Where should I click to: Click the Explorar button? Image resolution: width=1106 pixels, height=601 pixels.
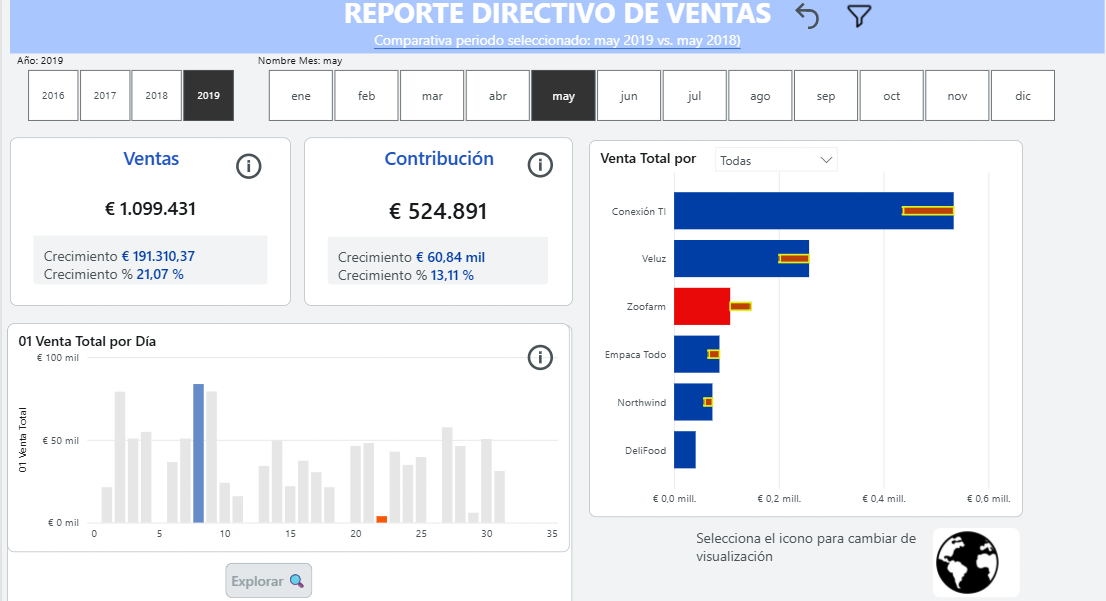269,581
